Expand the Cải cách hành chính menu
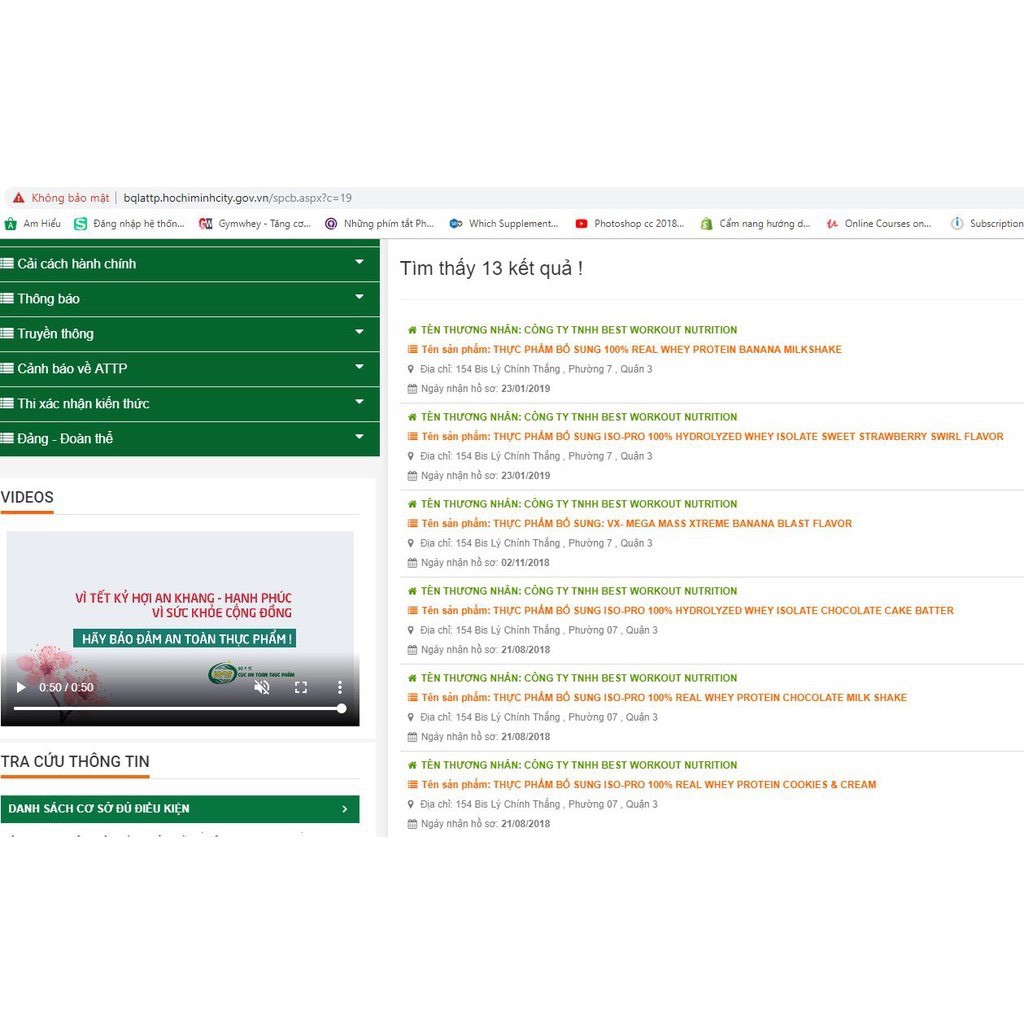The width and height of the screenshot is (1024, 1024). click(189, 264)
